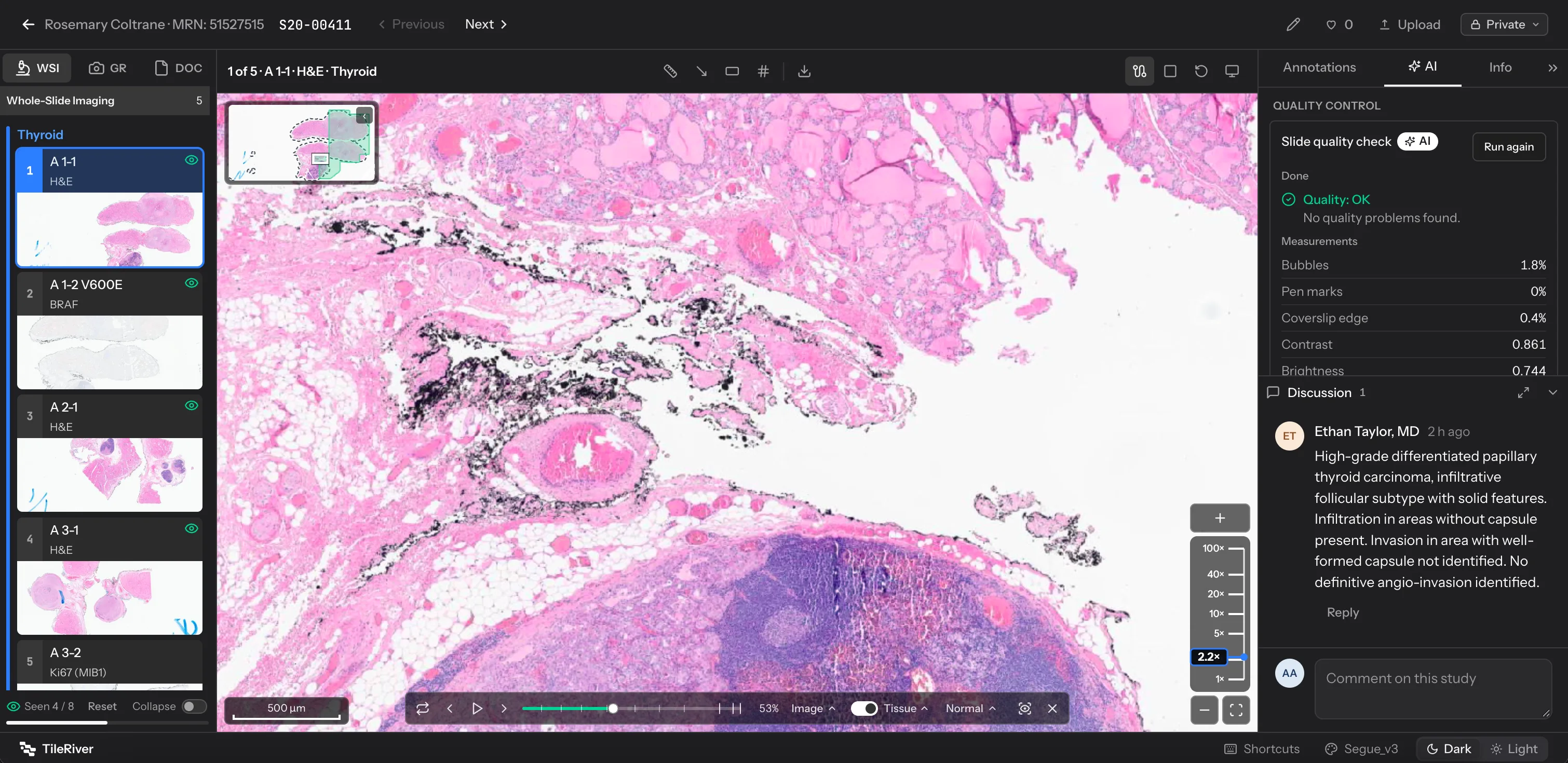Open the Private visibility dropdown

(x=1504, y=24)
